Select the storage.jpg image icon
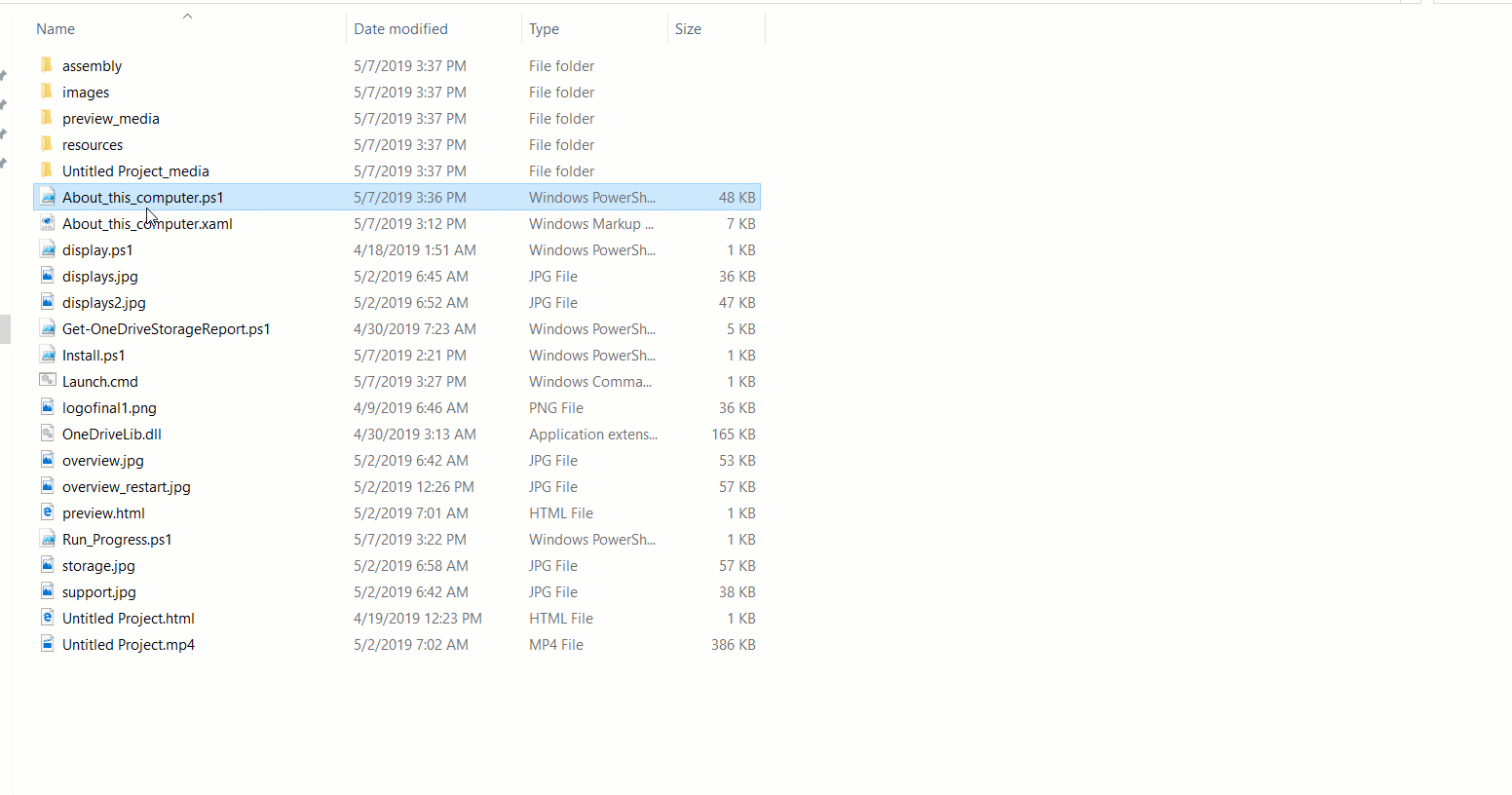This screenshot has height=795, width=1512. click(48, 565)
